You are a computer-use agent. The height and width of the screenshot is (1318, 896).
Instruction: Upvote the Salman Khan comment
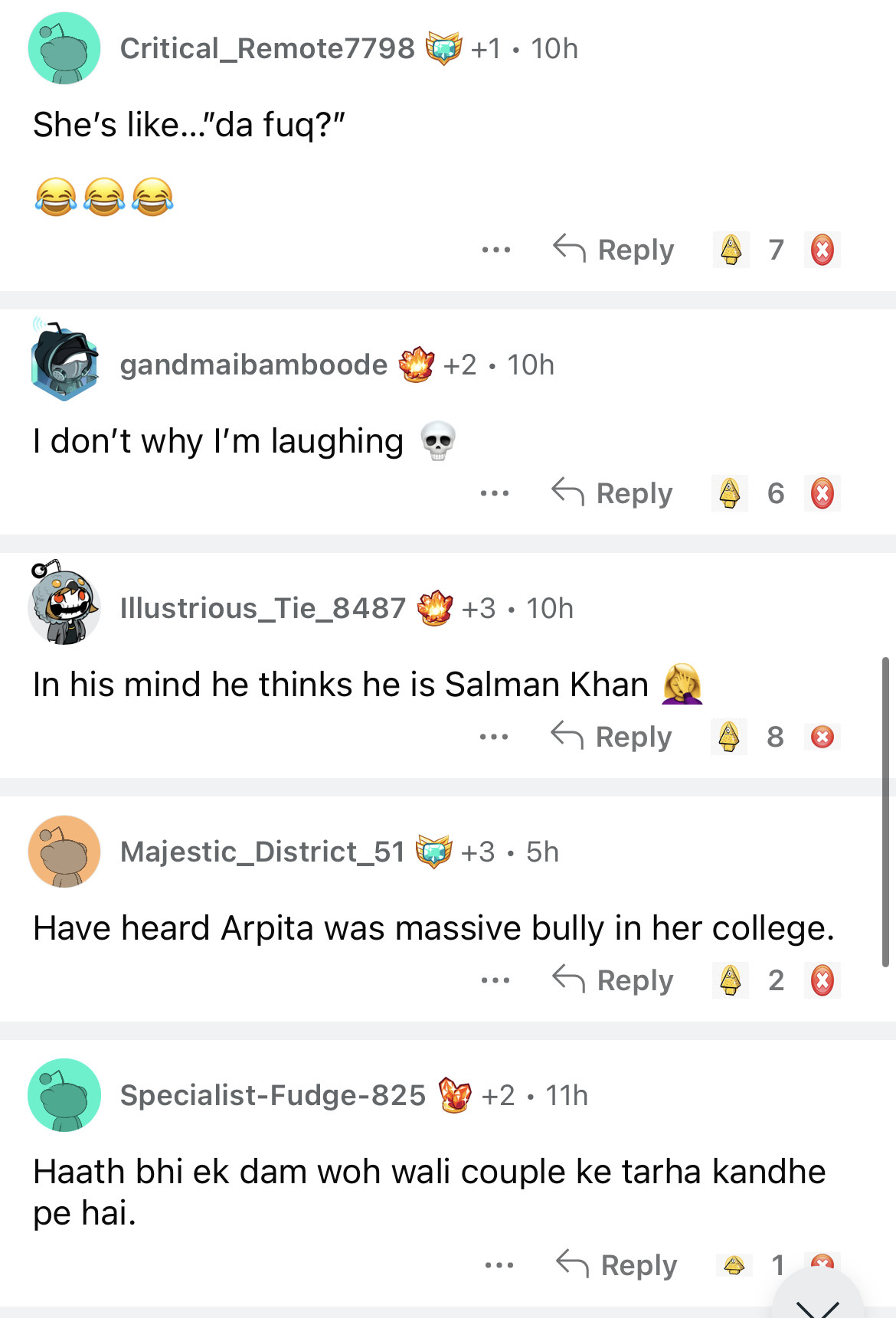point(729,737)
